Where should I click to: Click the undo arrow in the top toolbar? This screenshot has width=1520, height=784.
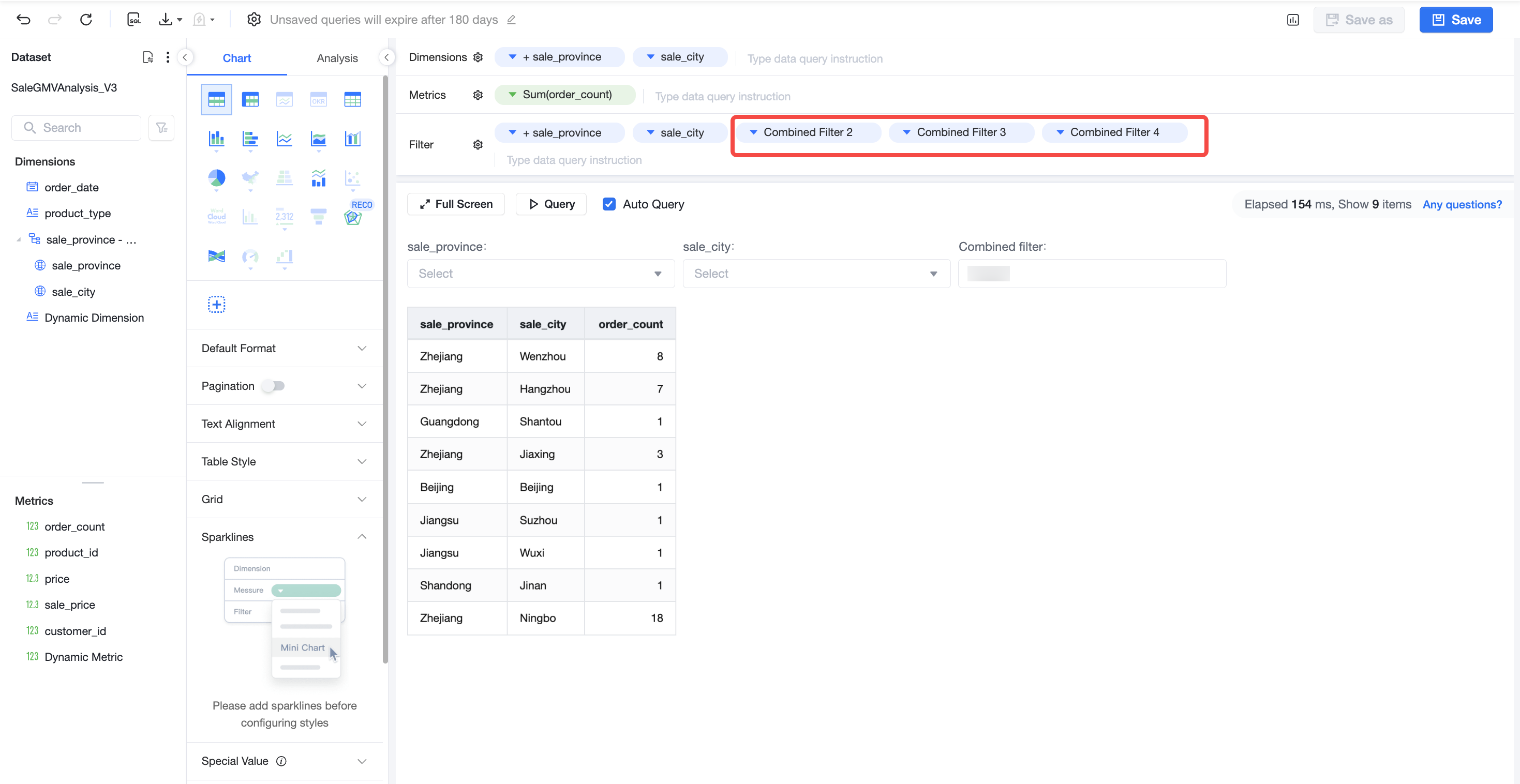pyautogui.click(x=24, y=20)
